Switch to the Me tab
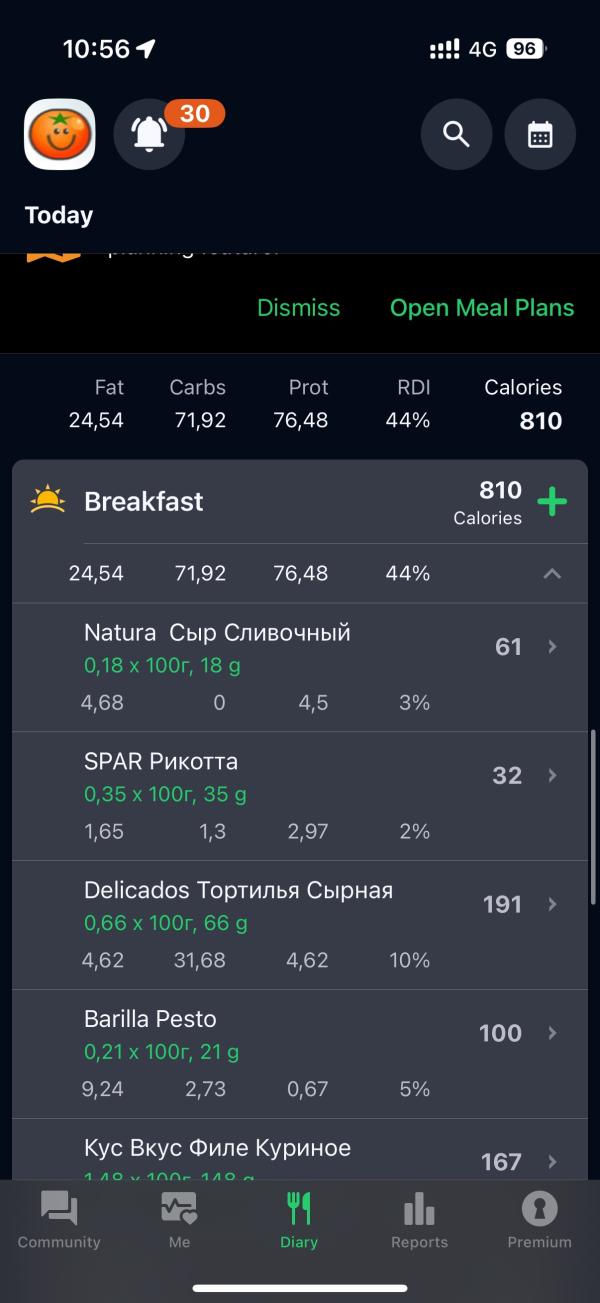The width and height of the screenshot is (600, 1303). point(179,1221)
